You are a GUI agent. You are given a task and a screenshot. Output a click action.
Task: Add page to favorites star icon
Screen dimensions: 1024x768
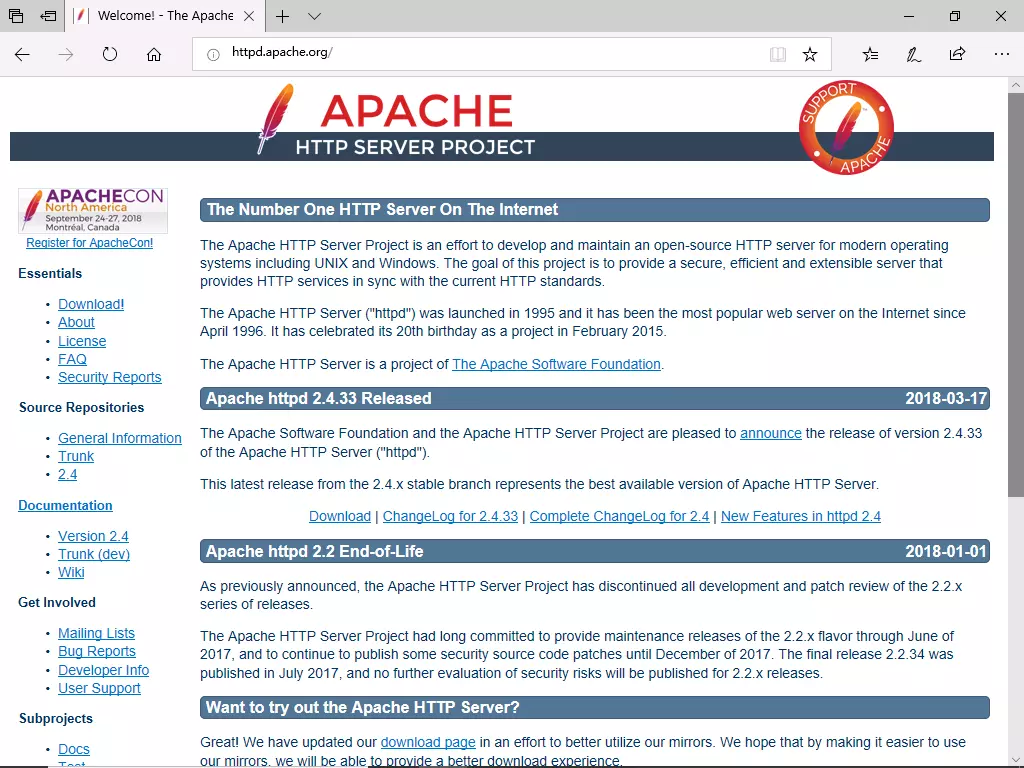point(810,54)
